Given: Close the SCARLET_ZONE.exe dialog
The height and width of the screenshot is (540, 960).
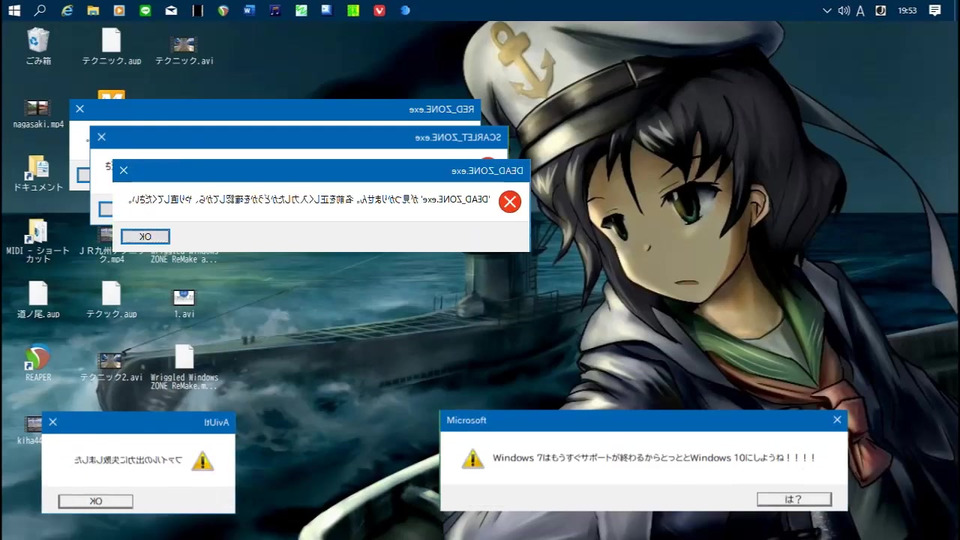Looking at the screenshot, I should [x=102, y=137].
